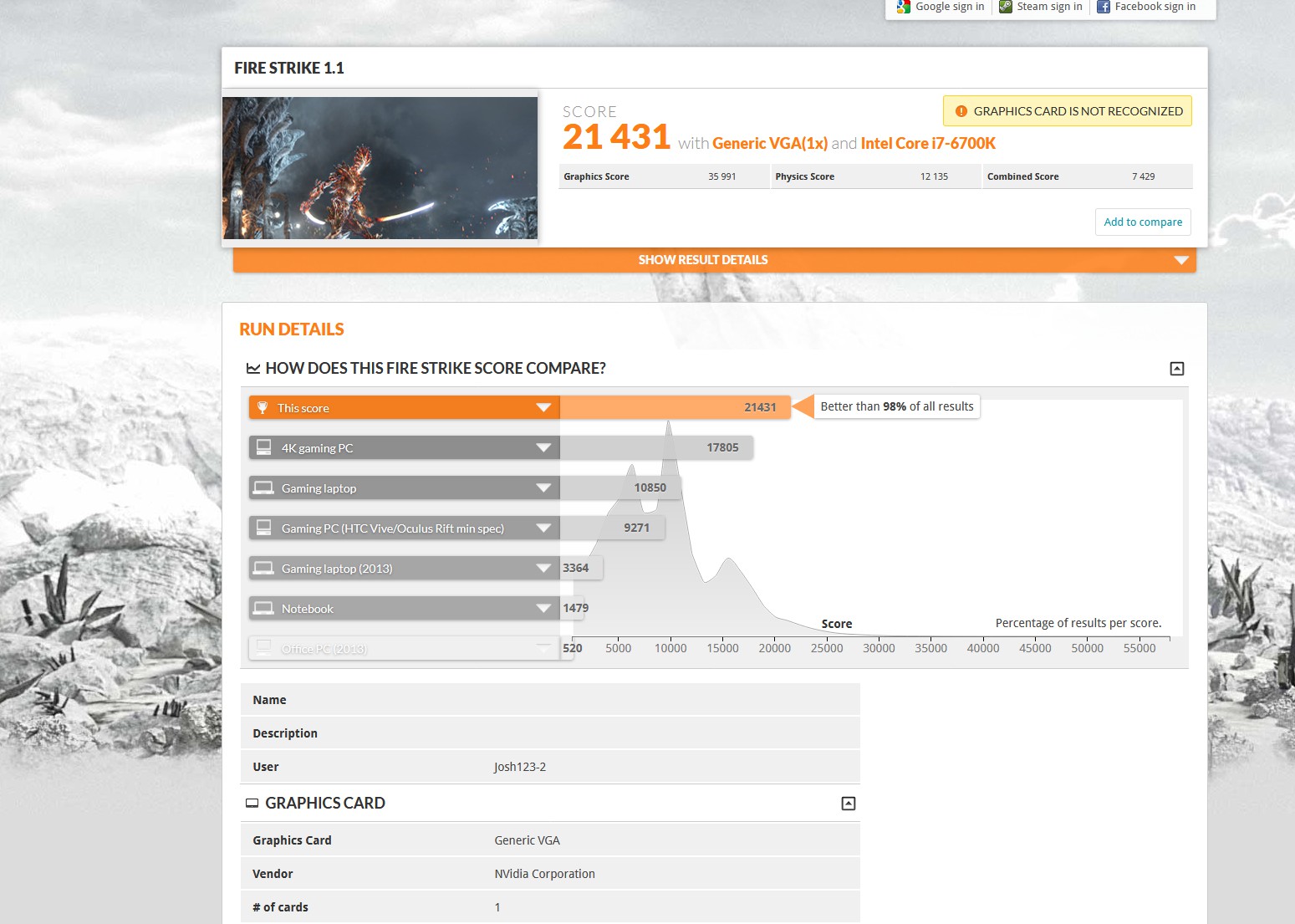Click the Physics Score value 12 135
1295x924 pixels.
tap(934, 176)
